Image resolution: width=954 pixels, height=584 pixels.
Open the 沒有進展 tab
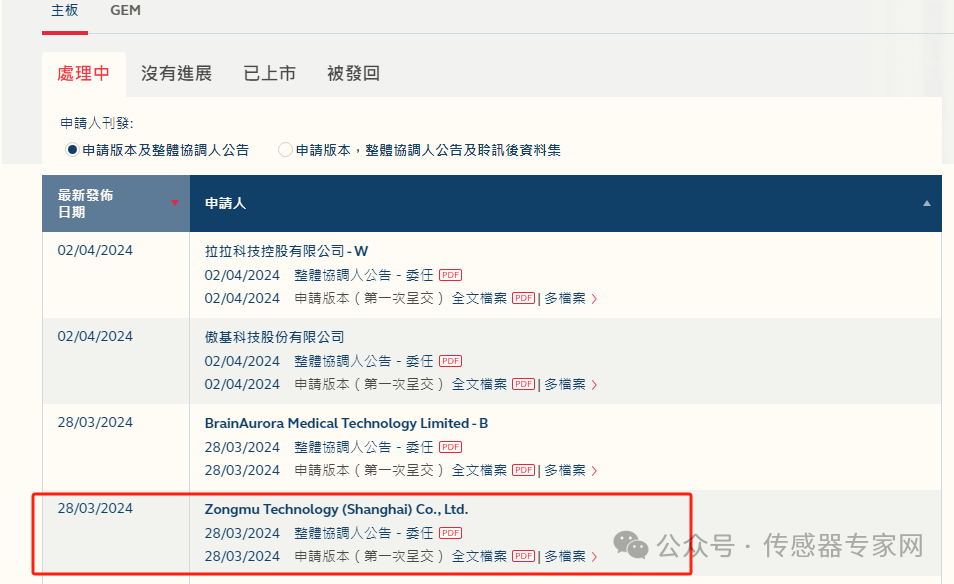tap(176, 74)
